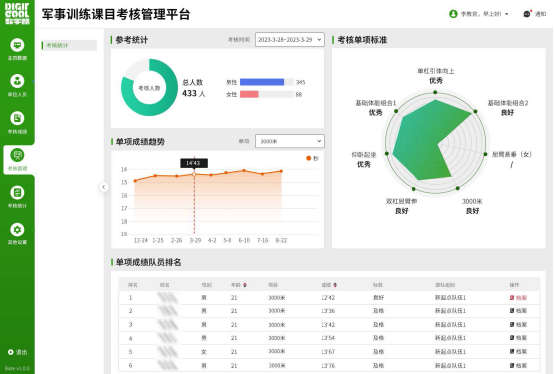Screen dimensions: 554x374
Task: Click the 3-29 data point on the trend line
Action: coord(194,174)
